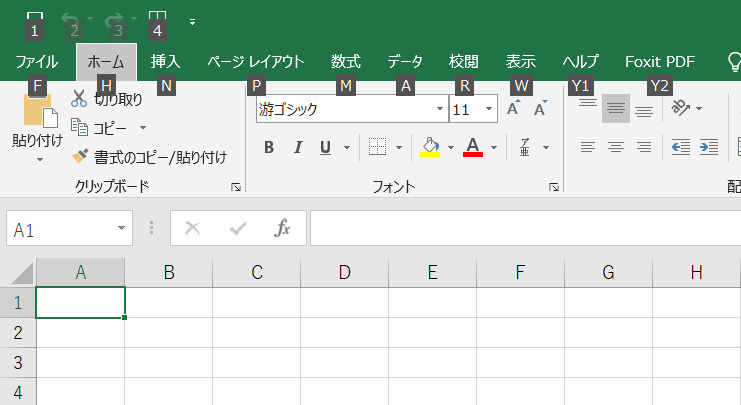The width and height of the screenshot is (741, 405).
Task: Click the increase font size icon
Action: click(x=513, y=109)
